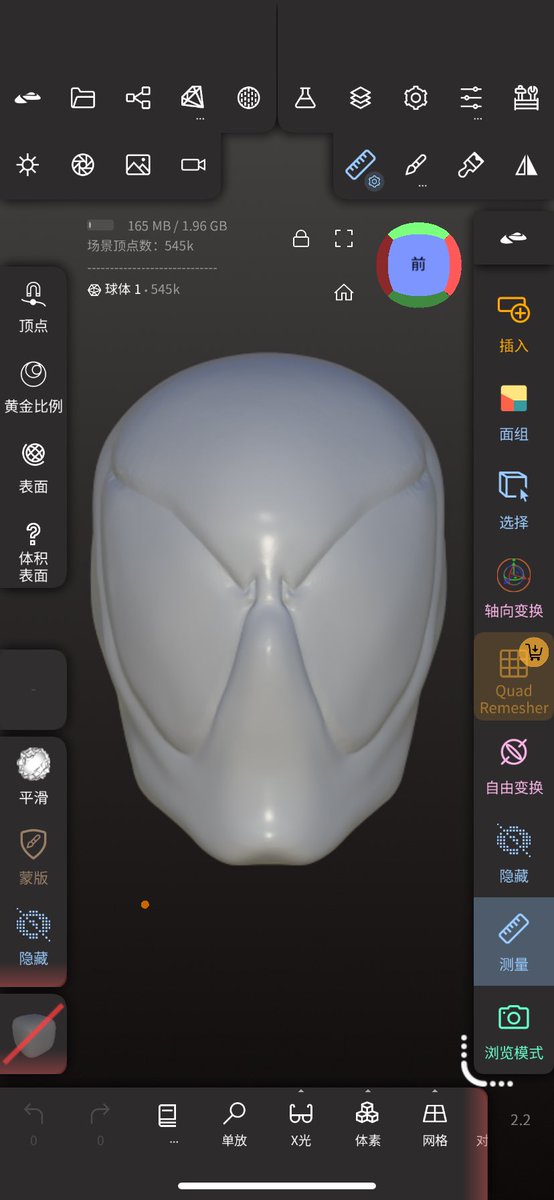This screenshot has width=554, height=1200.
Task: Select the 顶点 snap option
Action: coord(33,307)
